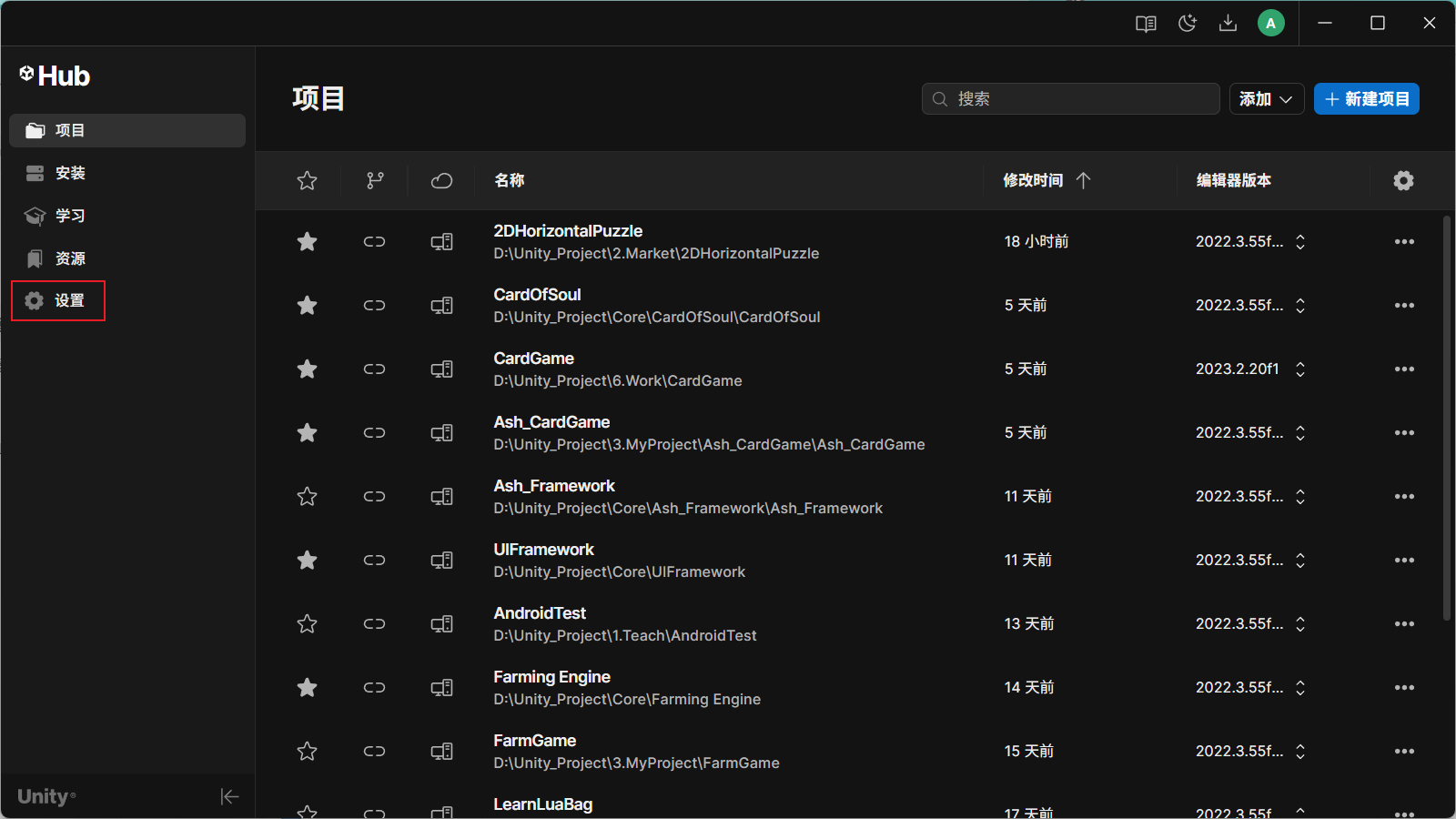
Task: Open more options for AndroidTest
Action: [1404, 624]
